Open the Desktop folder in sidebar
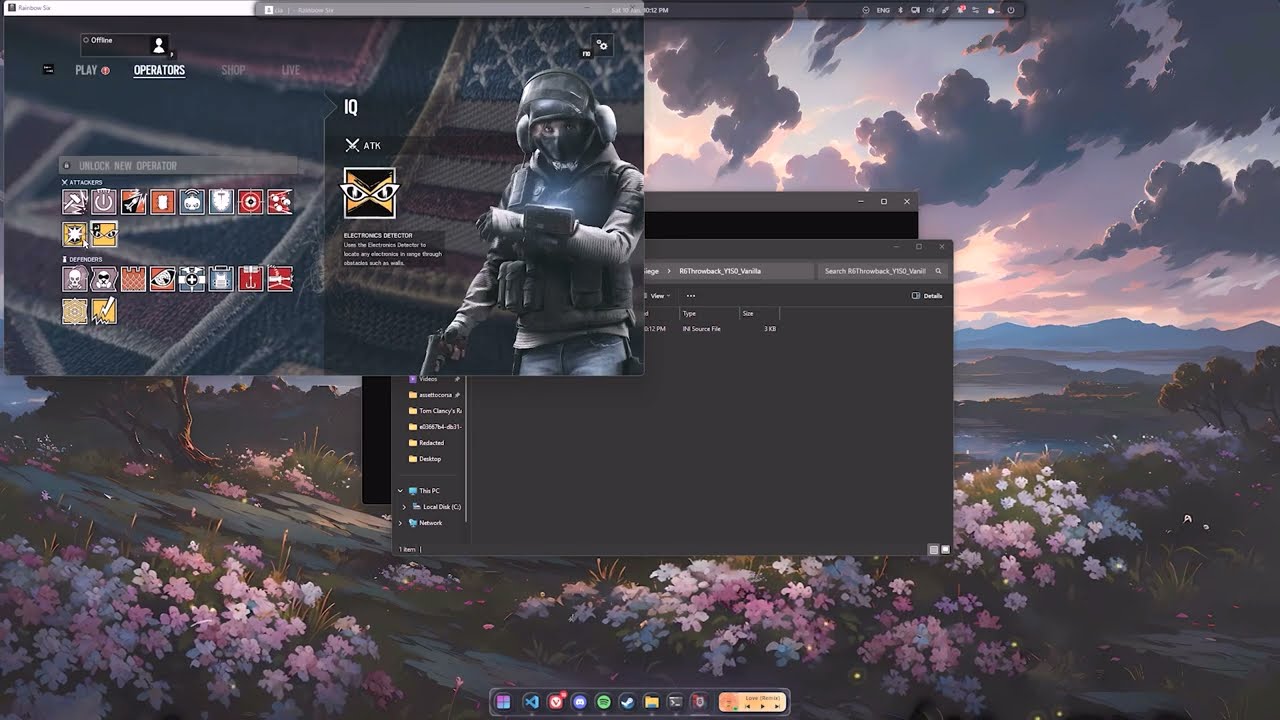 coord(425,459)
